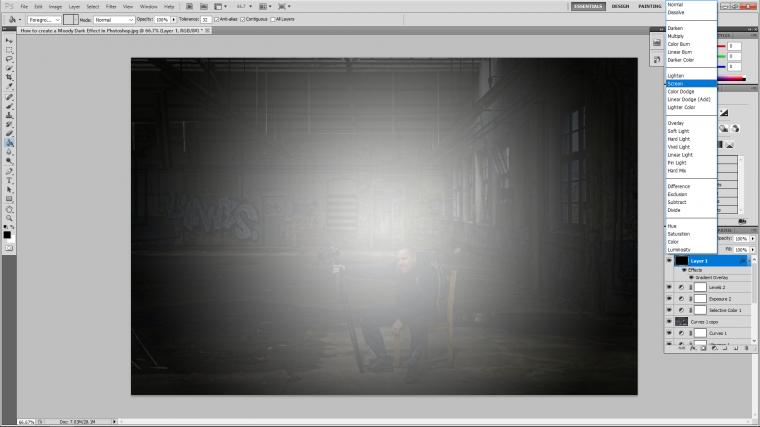Screen dimensions: 760x427
Task: Click the foreground color swatch
Action: [7, 235]
